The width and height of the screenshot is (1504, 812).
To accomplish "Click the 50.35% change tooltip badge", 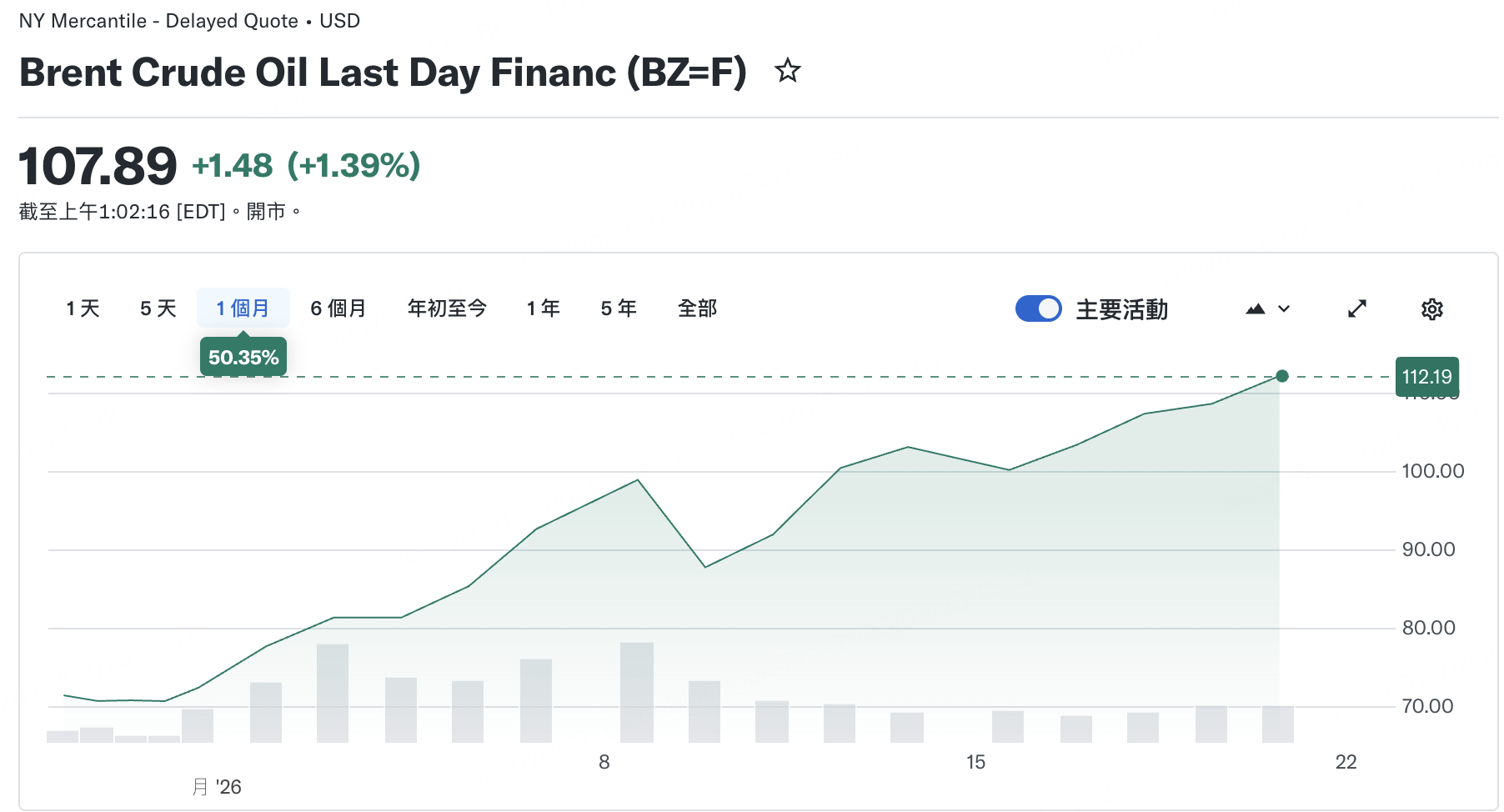I will click(243, 358).
